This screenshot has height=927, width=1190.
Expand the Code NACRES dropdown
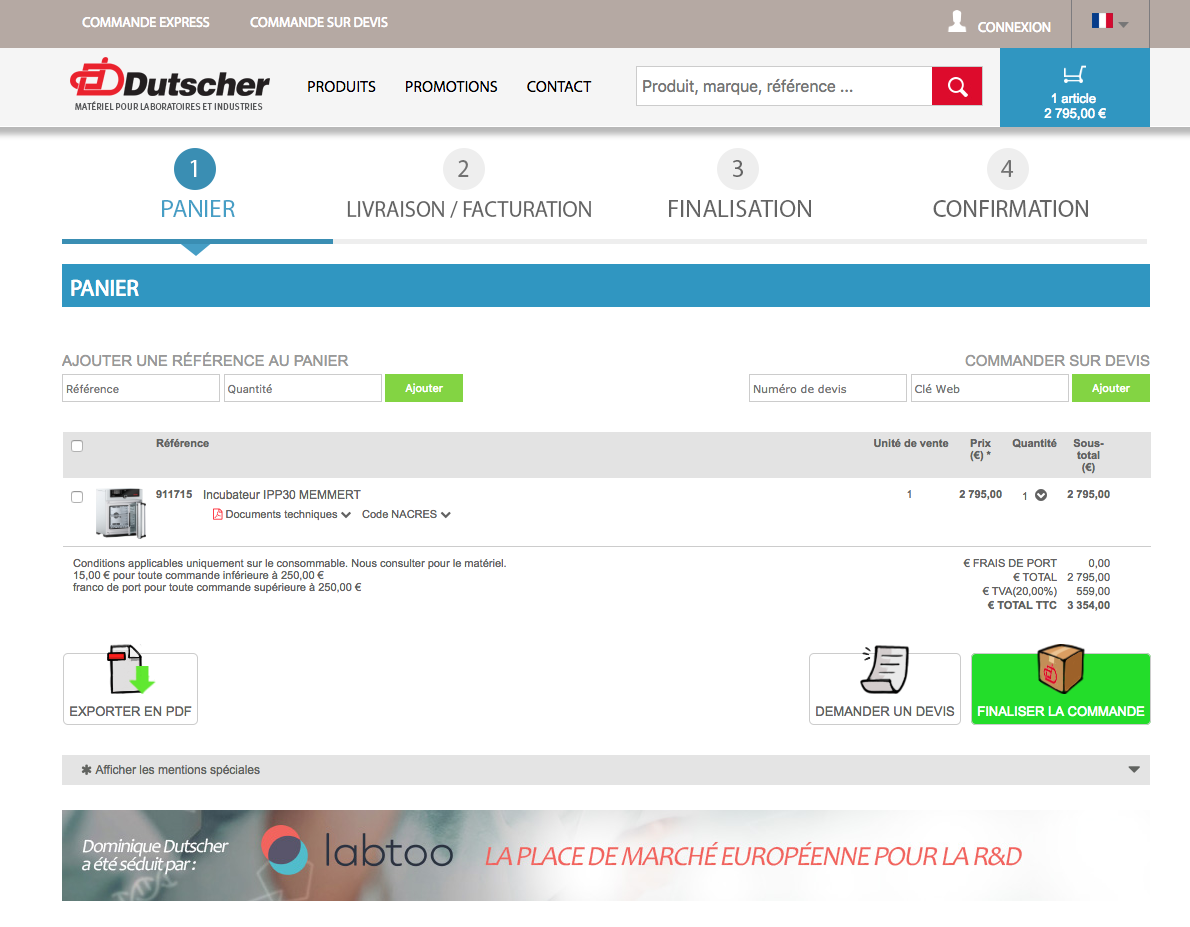tap(445, 515)
